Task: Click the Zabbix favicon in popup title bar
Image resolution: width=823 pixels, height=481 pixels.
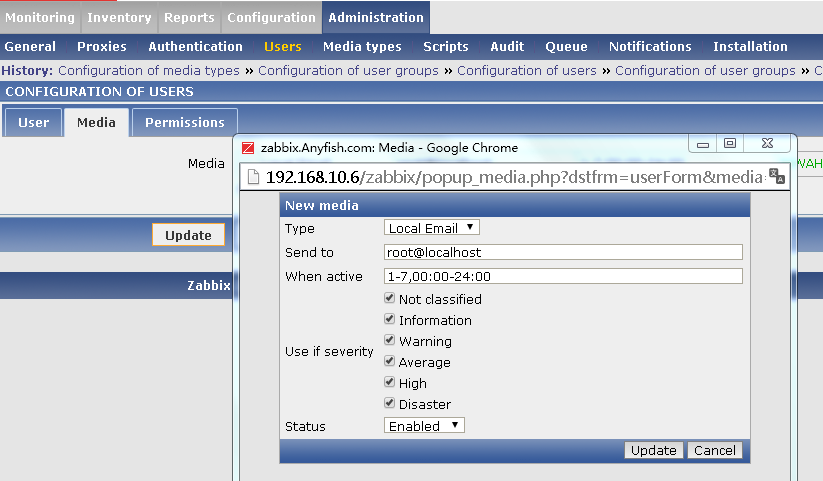Action: pyautogui.click(x=248, y=148)
